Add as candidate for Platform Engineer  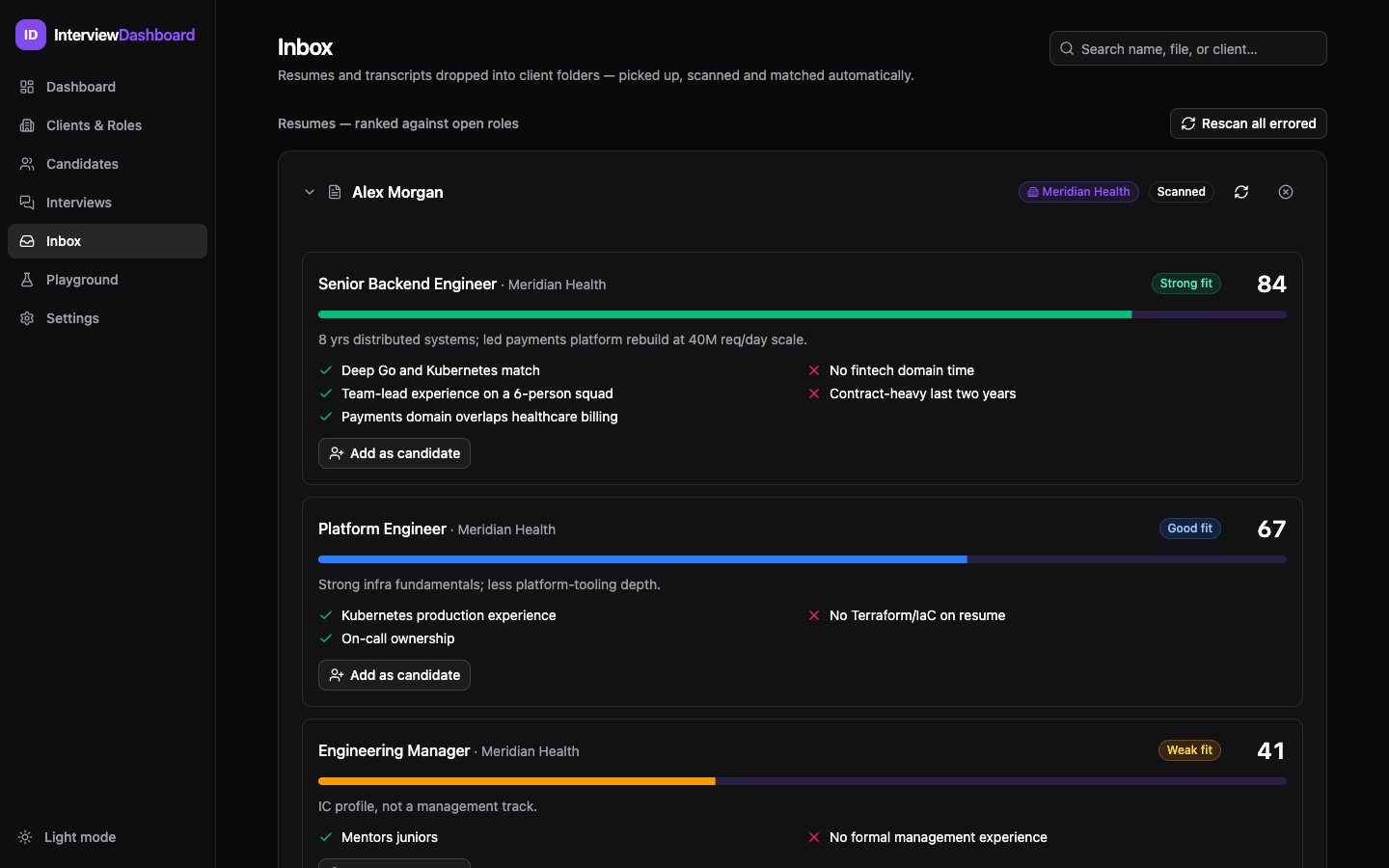(395, 675)
